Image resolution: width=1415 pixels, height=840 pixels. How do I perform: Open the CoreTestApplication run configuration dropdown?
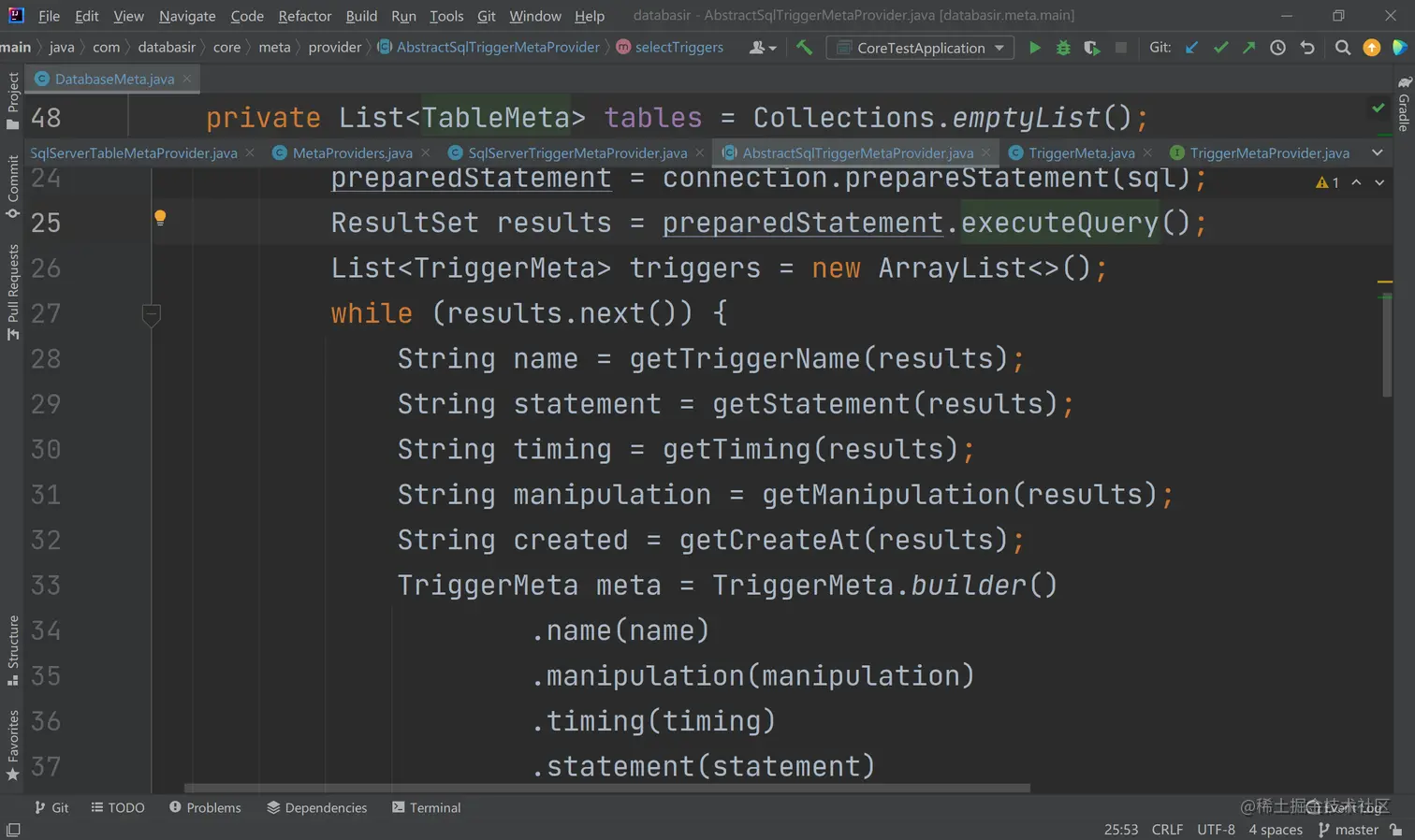tap(922, 48)
